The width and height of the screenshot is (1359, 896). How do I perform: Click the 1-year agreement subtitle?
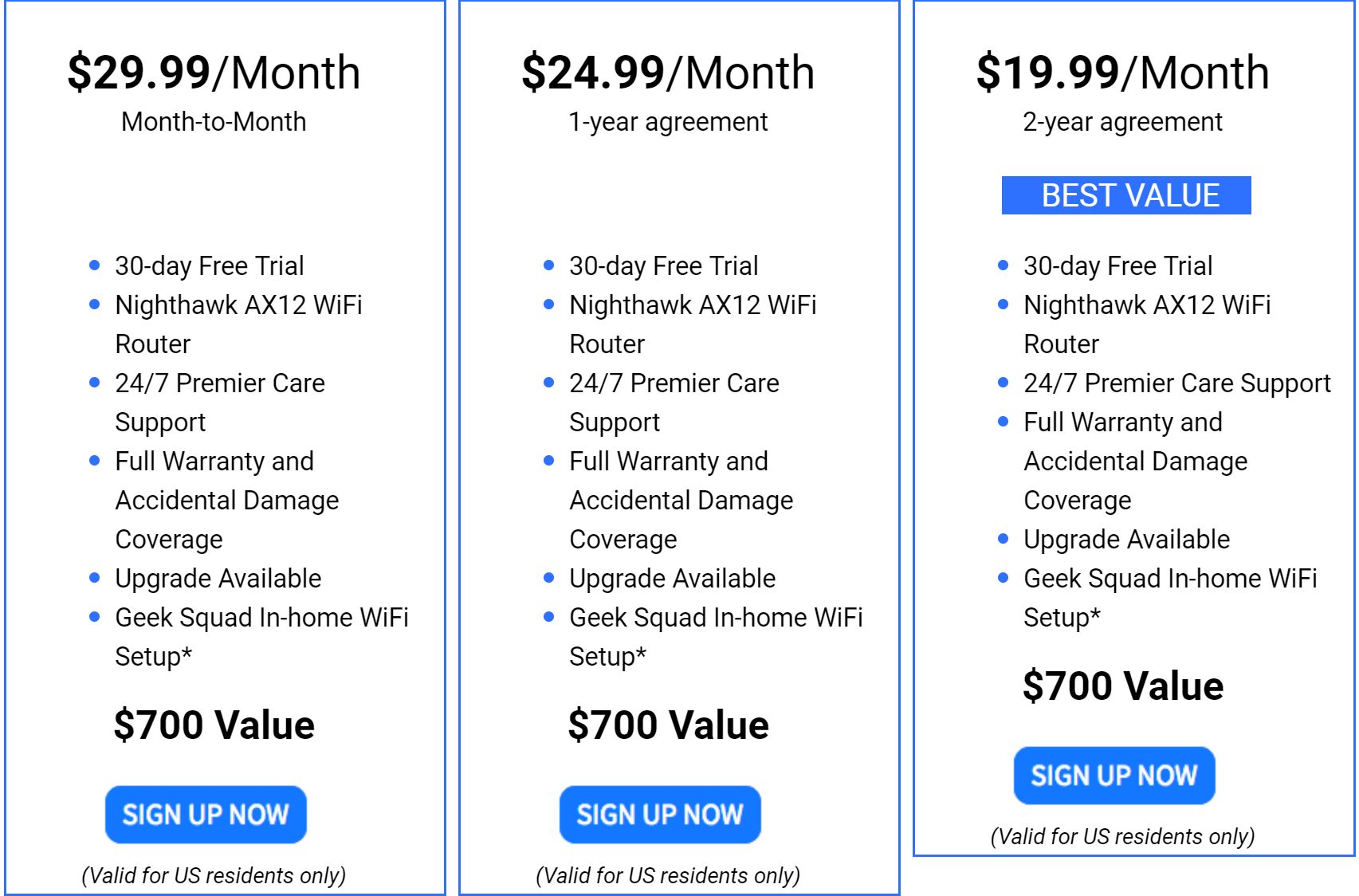(668, 122)
